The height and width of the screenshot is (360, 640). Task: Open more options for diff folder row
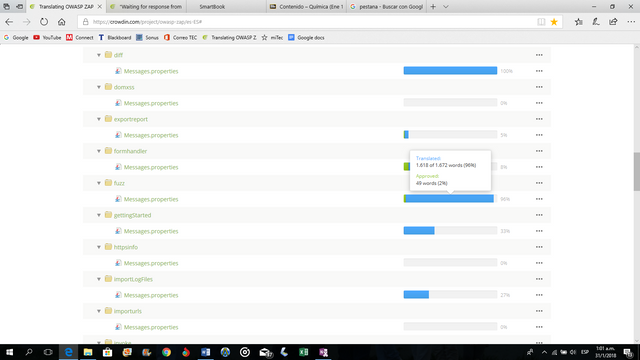pyautogui.click(x=539, y=55)
